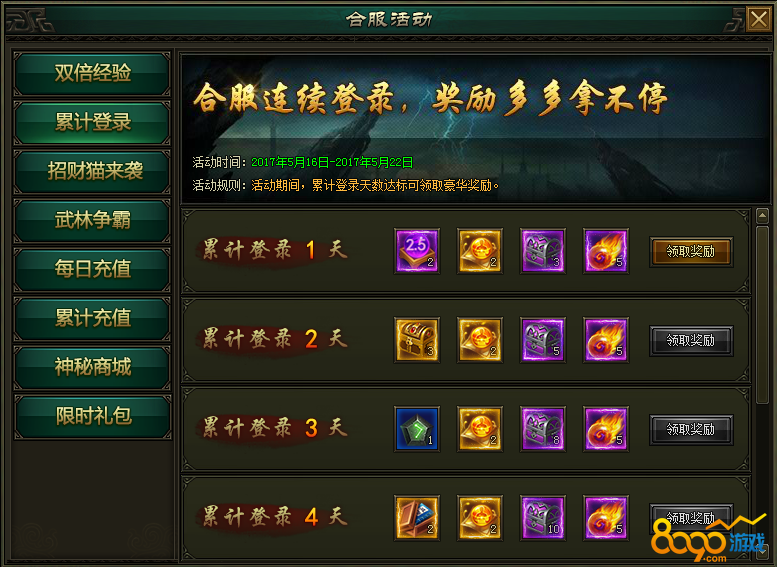Click the purple chest with count 10 in the day 4 row
Screen dimensions: 777x567
point(543,517)
